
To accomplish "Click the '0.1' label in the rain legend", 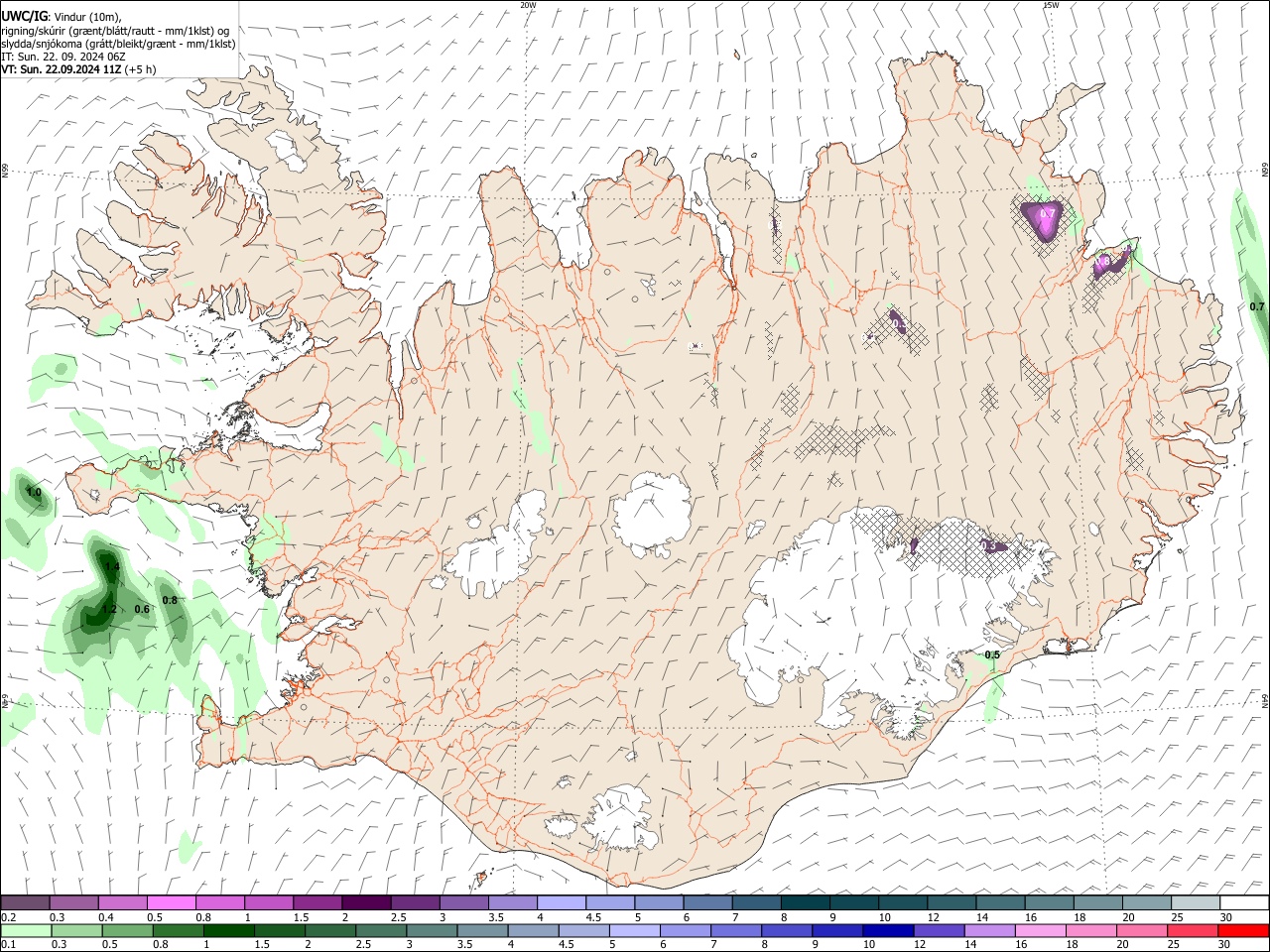I will pos(8,945).
